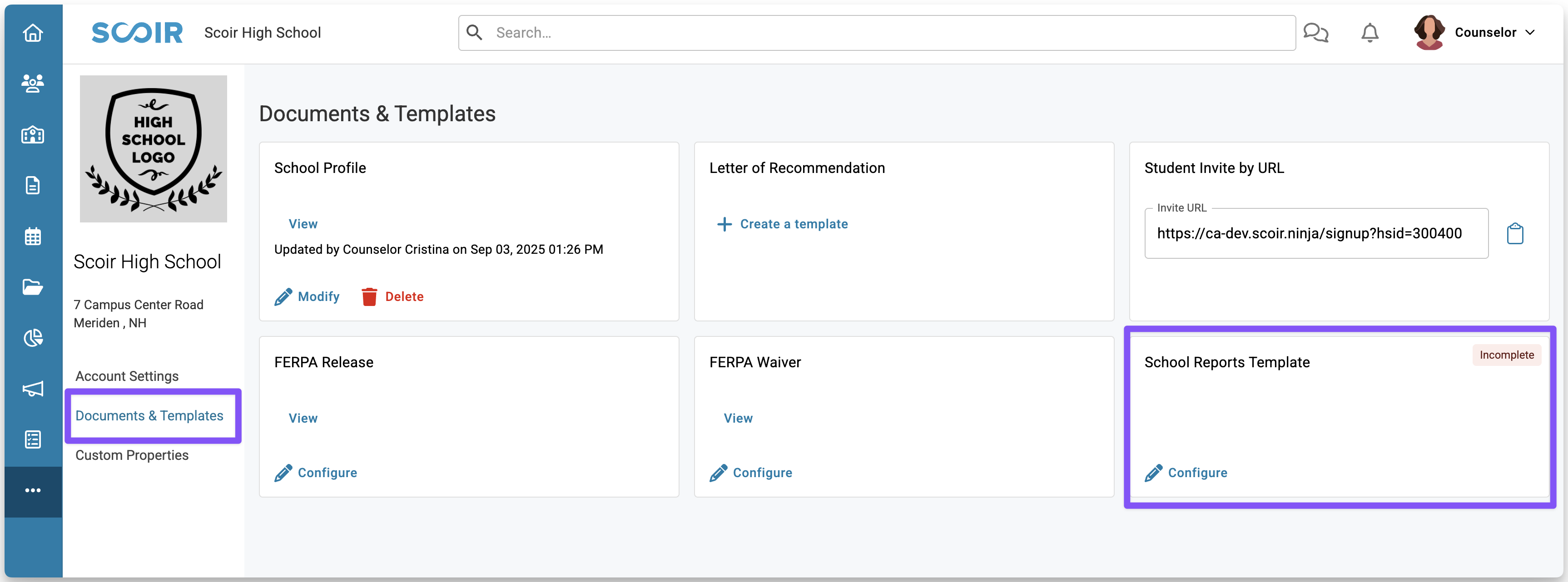1568x582 pixels.
Task: Open the Students group icon in sidebar
Action: (33, 83)
